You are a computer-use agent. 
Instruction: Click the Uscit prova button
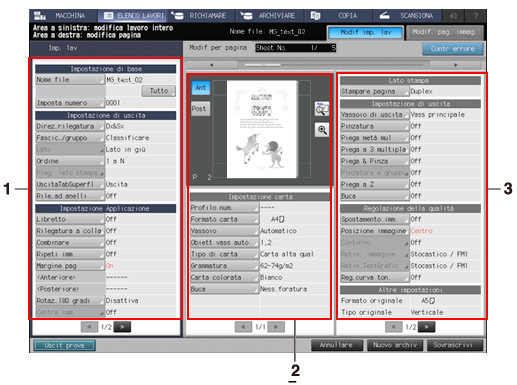pyautogui.click(x=64, y=345)
